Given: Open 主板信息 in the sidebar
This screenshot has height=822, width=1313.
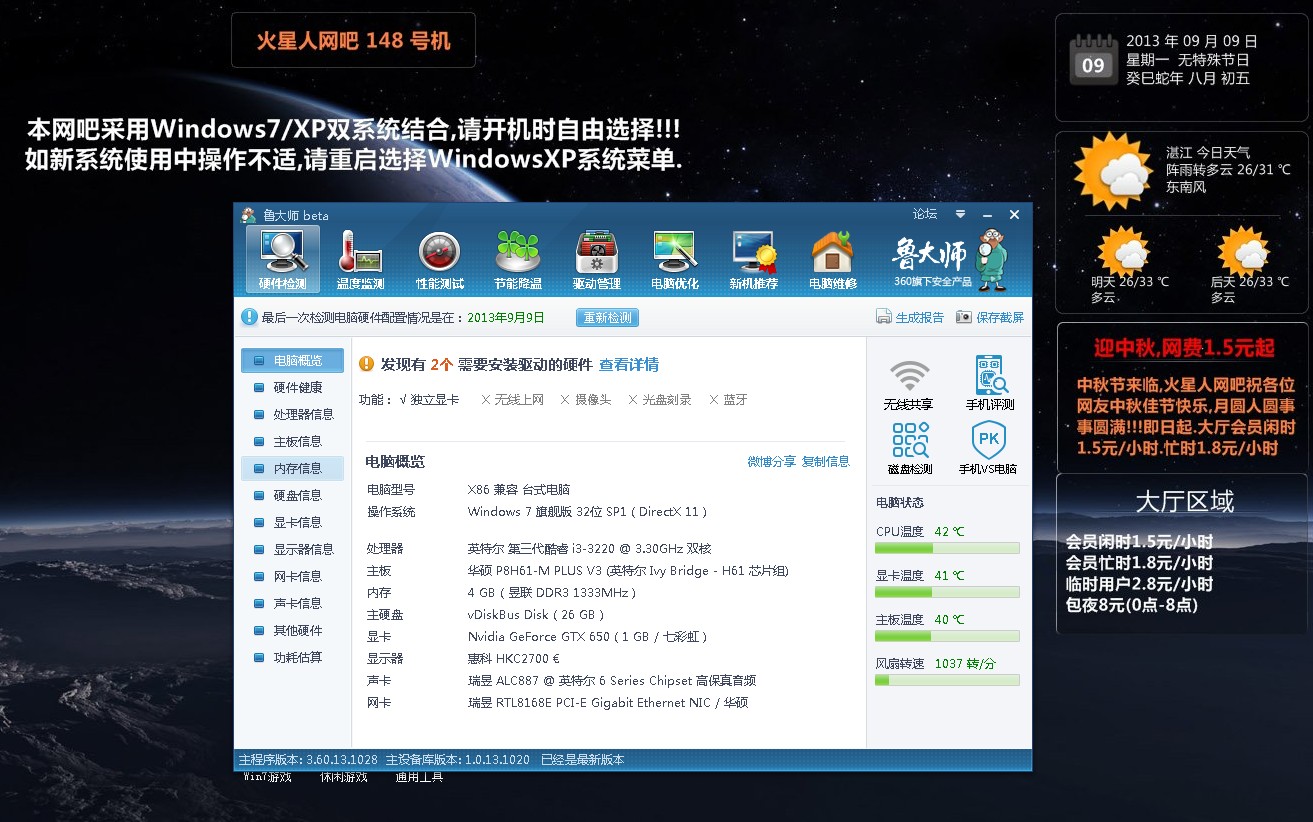Looking at the screenshot, I should 292,441.
